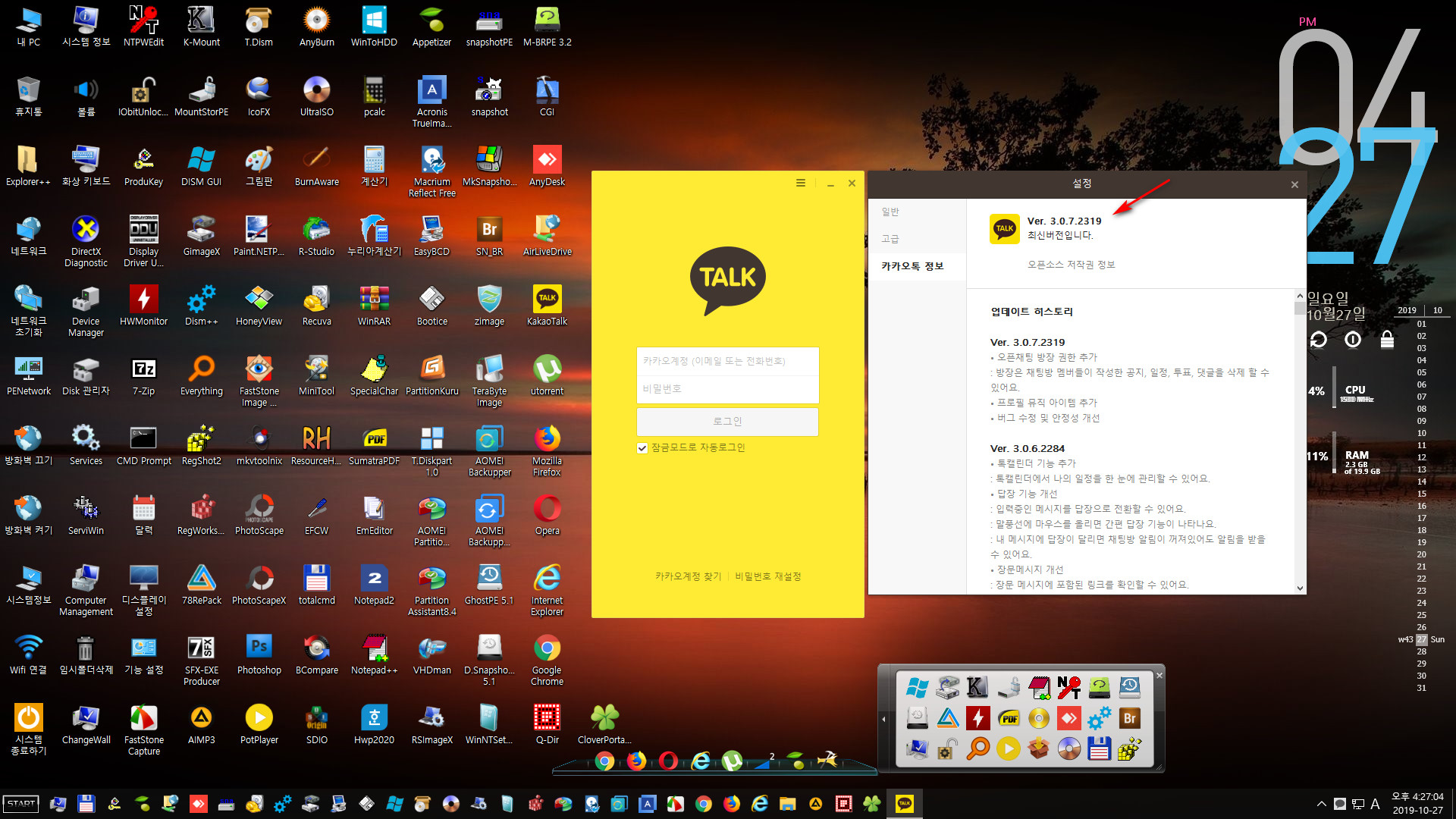
Task: Open KakaoTalk desktop shortcut
Action: click(547, 305)
